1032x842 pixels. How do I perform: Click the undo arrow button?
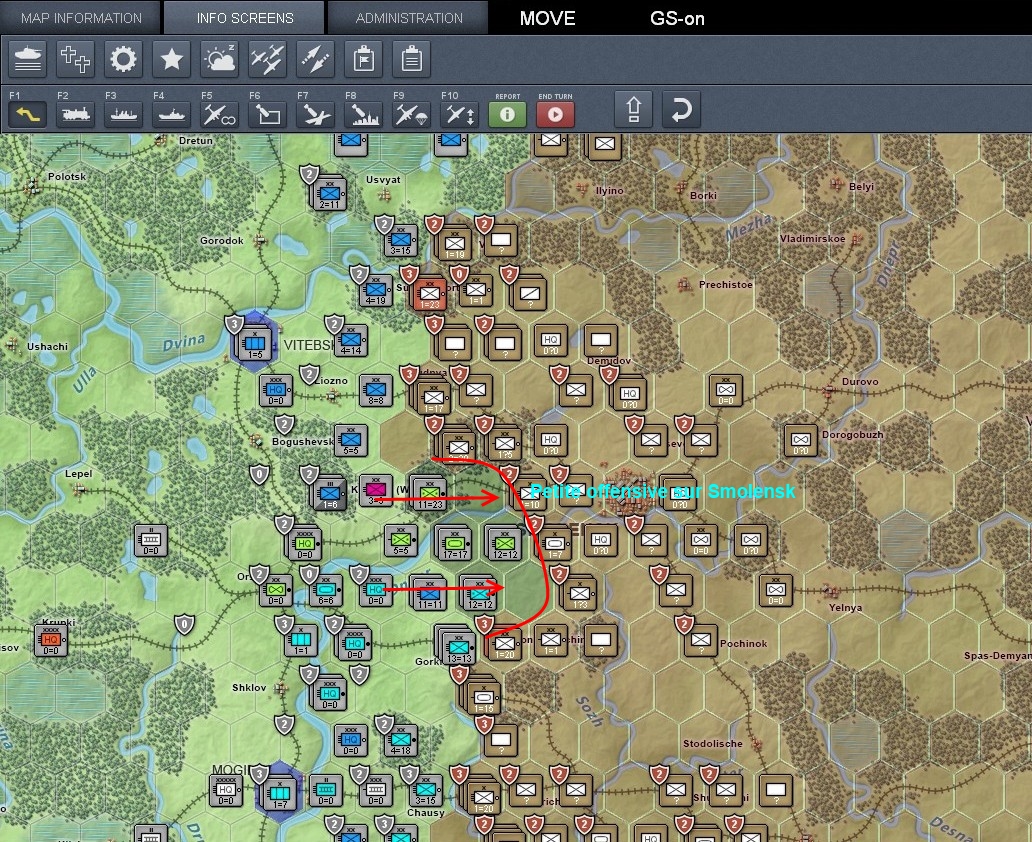[681, 109]
